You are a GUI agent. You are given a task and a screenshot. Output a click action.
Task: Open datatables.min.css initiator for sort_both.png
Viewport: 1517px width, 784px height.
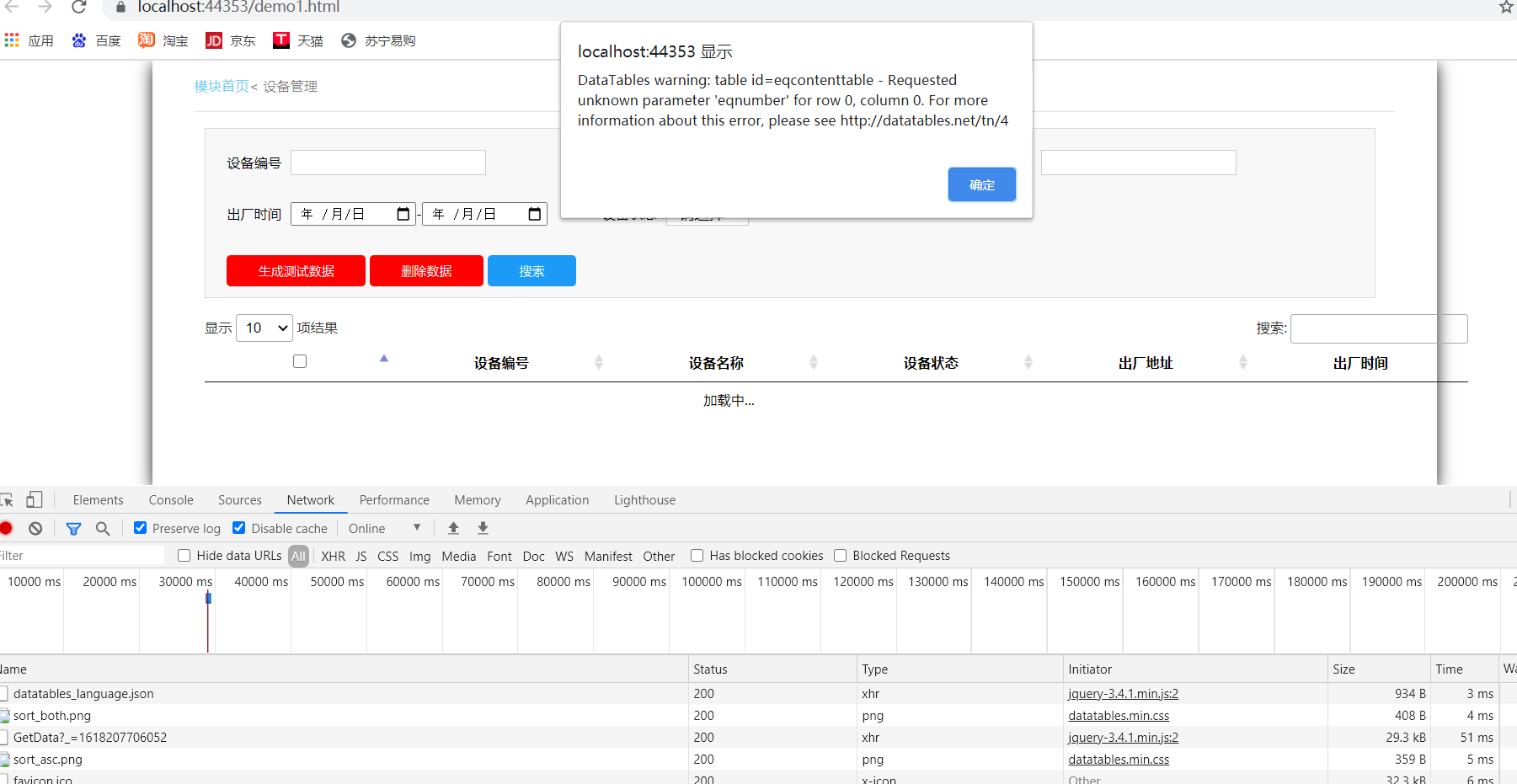coord(1119,716)
